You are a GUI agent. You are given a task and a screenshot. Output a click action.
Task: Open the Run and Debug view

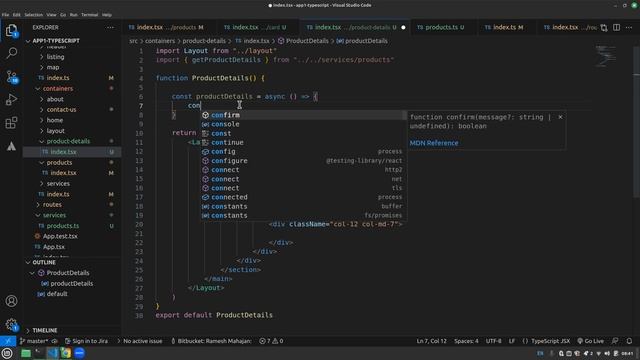pos(11,100)
